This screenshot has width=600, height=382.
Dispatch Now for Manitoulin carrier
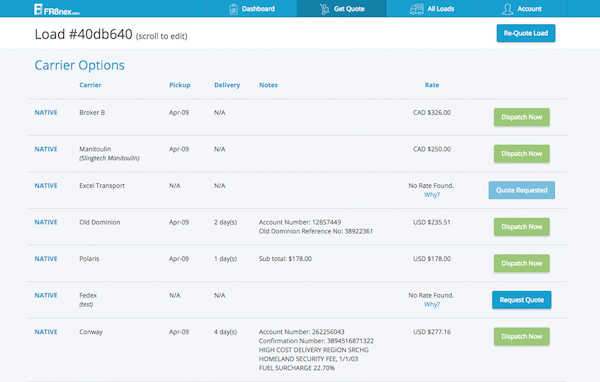[x=522, y=154]
